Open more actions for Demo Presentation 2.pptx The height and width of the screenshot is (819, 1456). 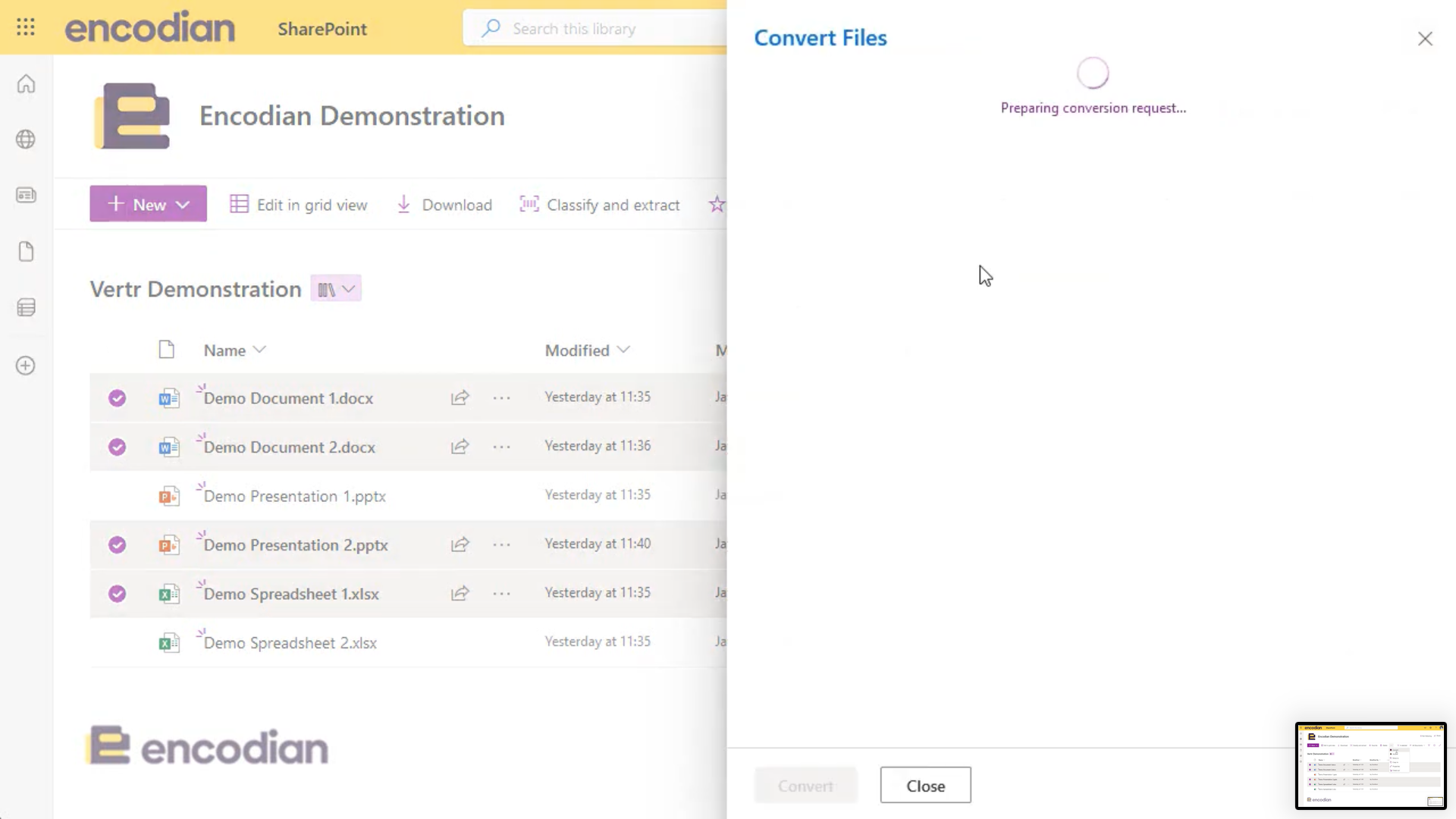(502, 544)
